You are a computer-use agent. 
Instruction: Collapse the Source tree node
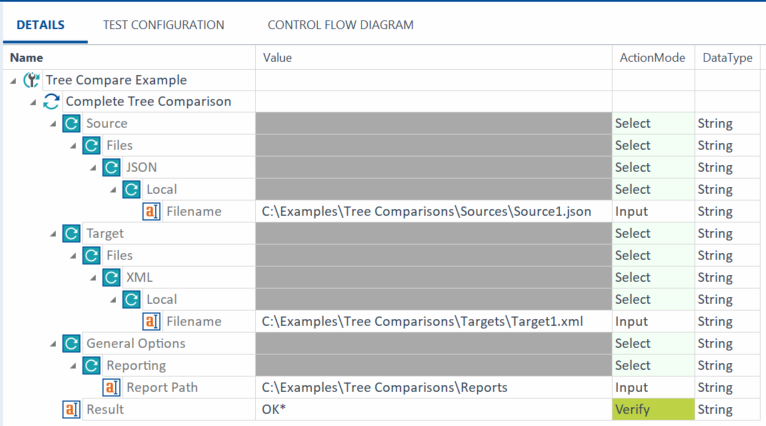(x=53, y=124)
